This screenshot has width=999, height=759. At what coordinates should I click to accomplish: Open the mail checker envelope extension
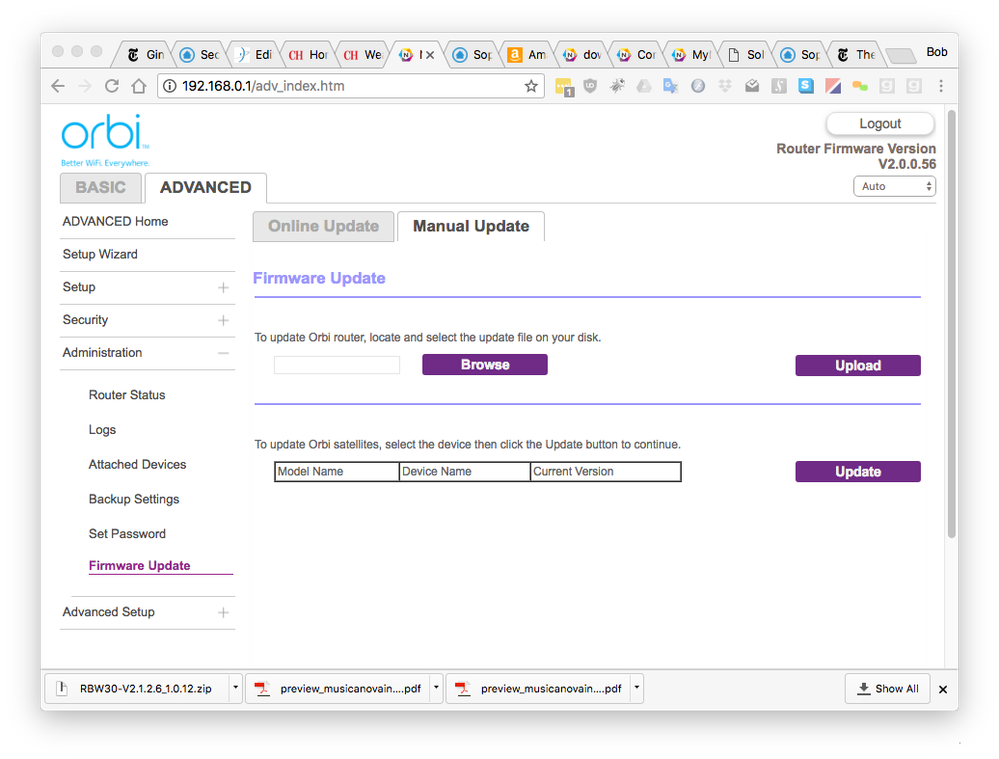(752, 85)
